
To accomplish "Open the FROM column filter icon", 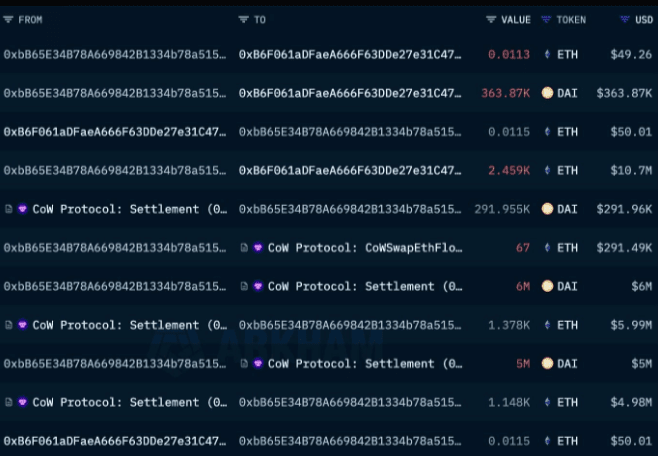I will tap(8, 20).
